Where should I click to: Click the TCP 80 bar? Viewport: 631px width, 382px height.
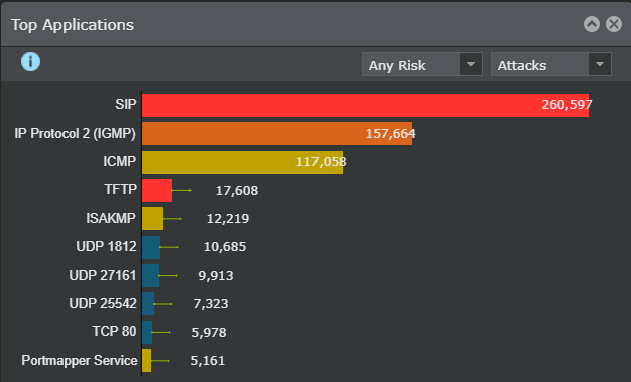point(147,332)
